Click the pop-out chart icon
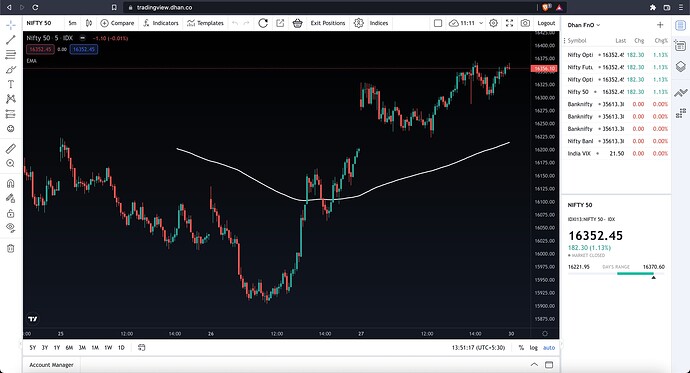The width and height of the screenshot is (690, 373). 280,23
